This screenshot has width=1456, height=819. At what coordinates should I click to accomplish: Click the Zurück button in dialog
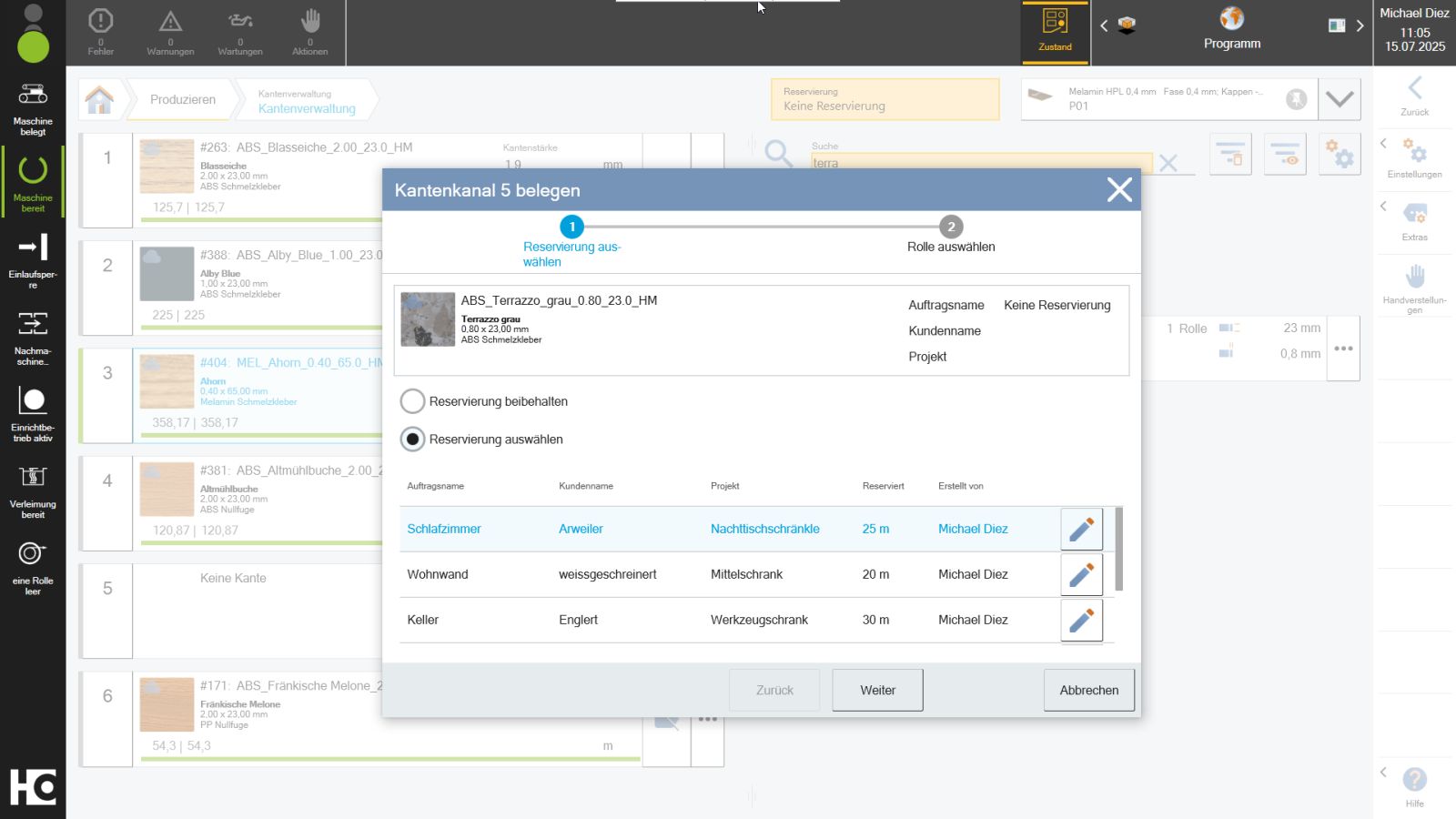[774, 690]
